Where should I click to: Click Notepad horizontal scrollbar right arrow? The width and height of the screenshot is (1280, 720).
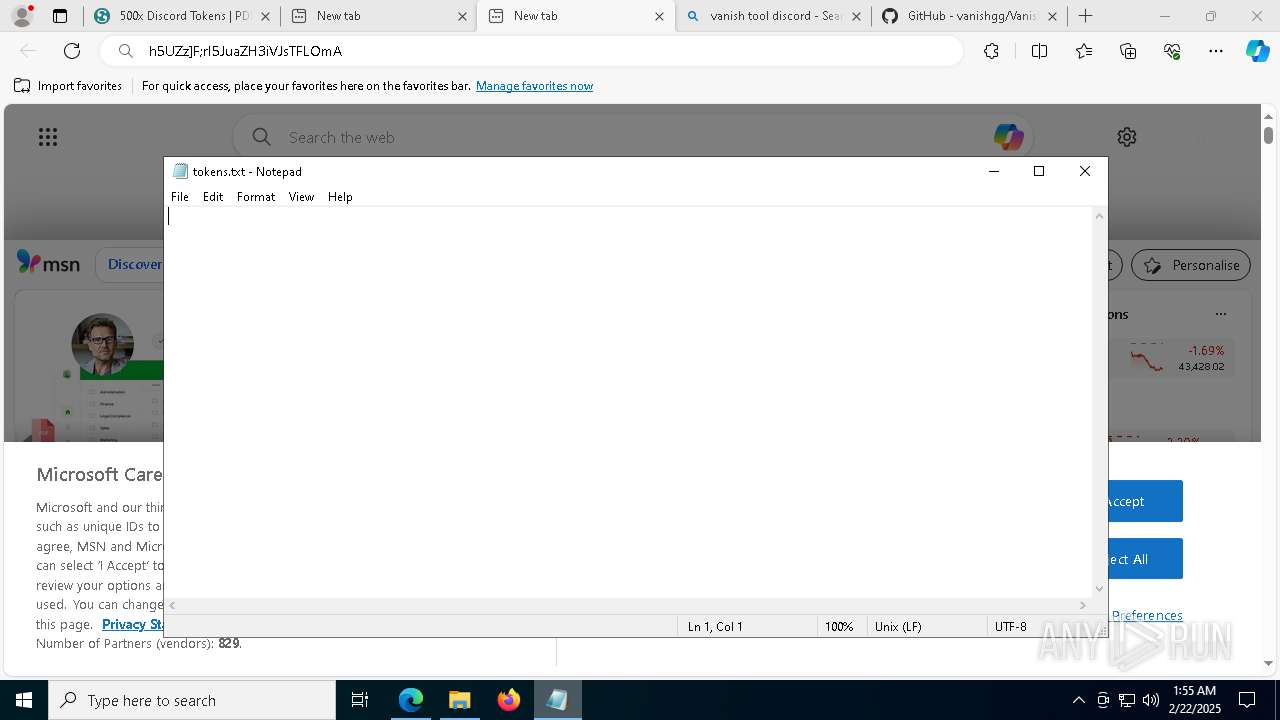(x=1082, y=605)
